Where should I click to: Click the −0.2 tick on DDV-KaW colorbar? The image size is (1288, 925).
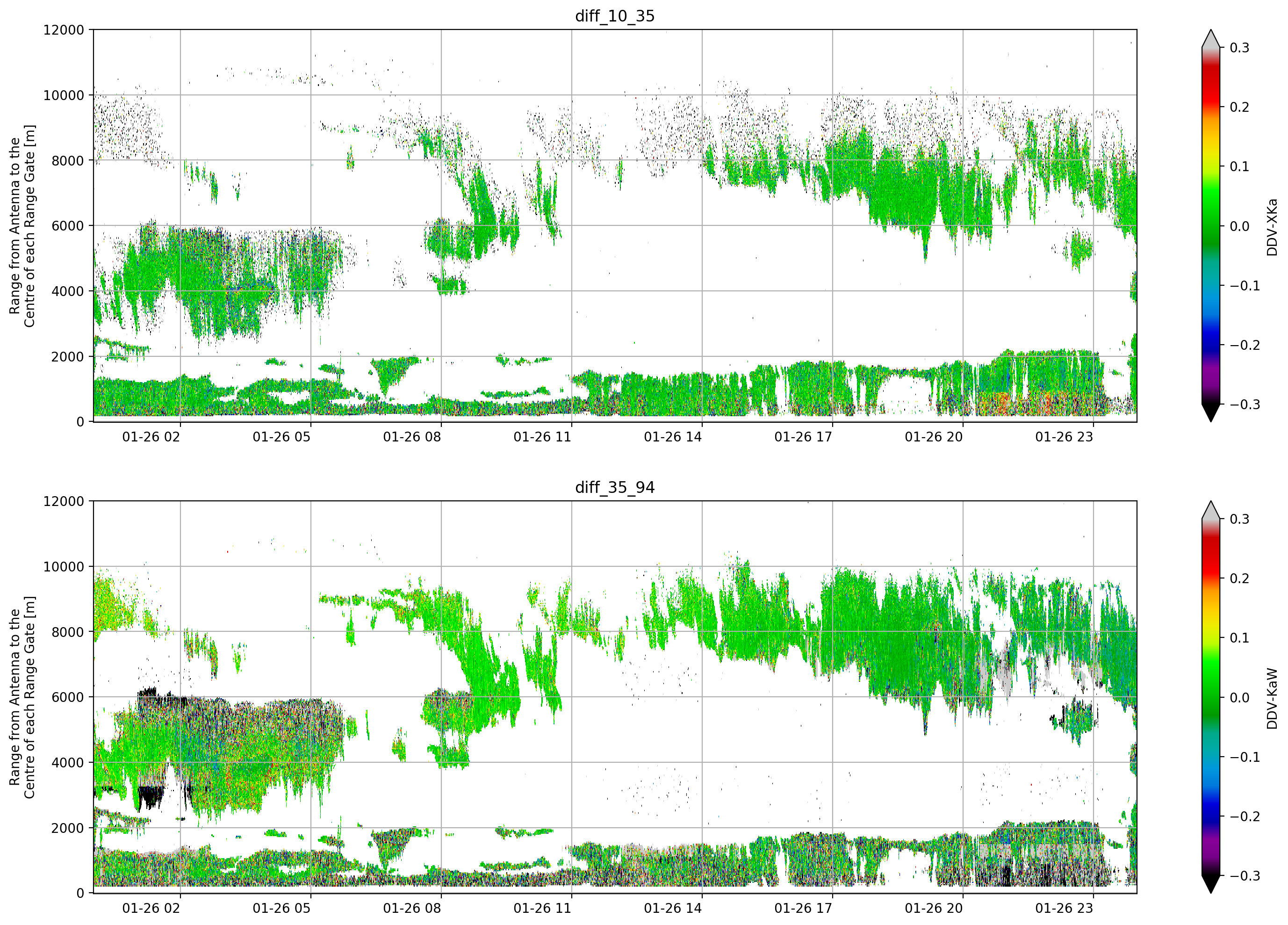1245,817
